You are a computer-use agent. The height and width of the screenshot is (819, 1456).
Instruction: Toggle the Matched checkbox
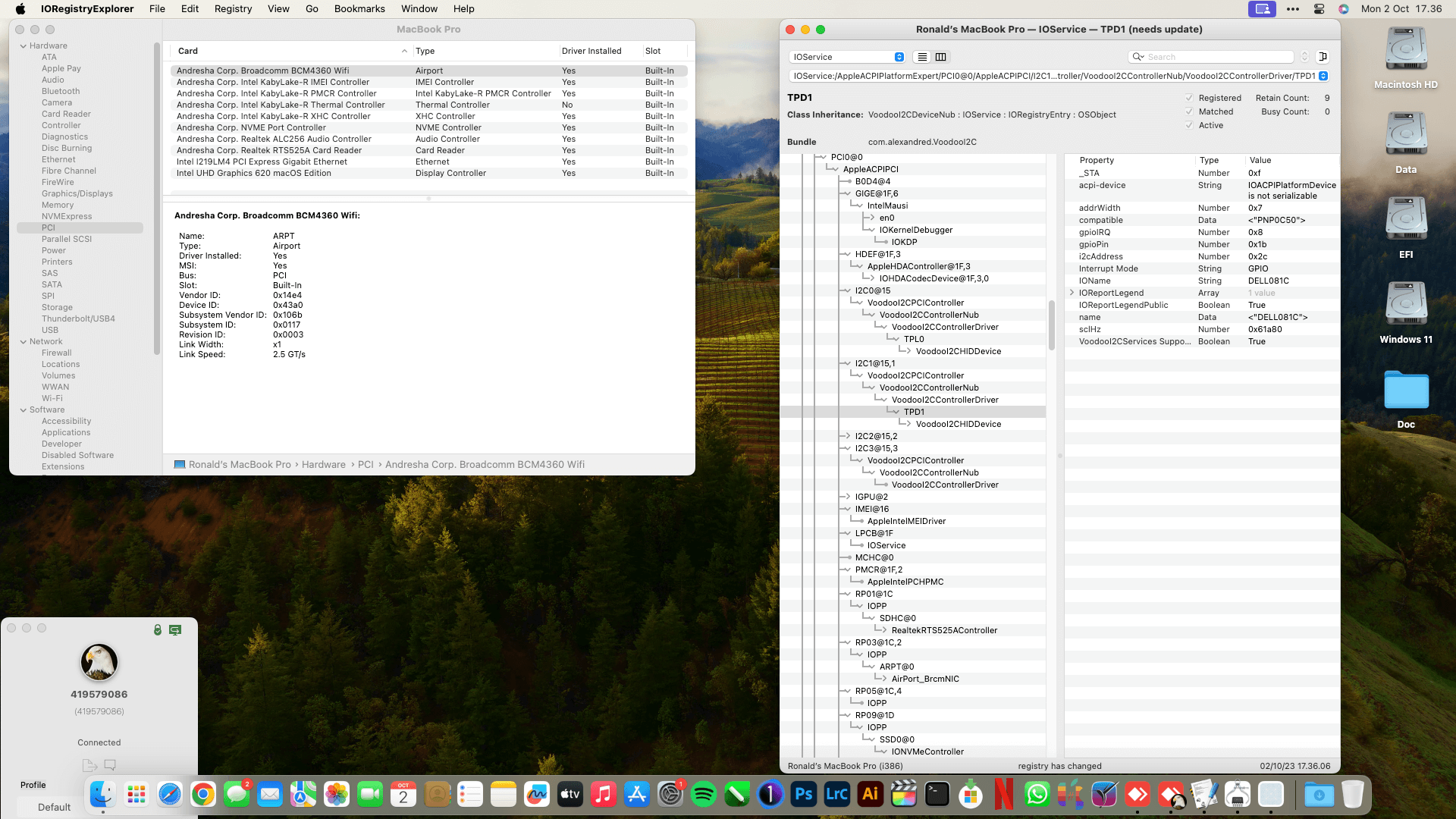coord(1189,111)
